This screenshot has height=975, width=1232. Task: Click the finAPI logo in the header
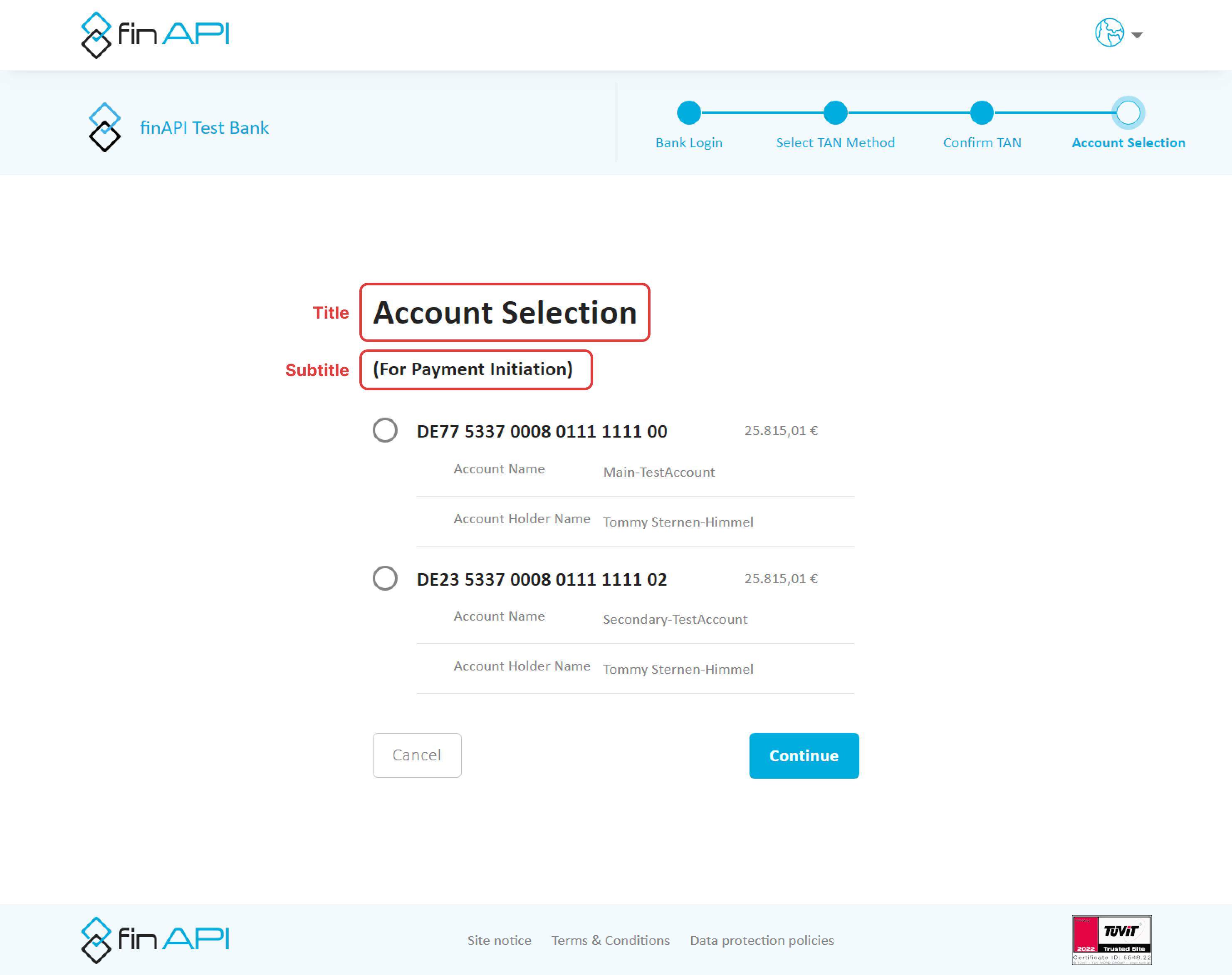[x=155, y=34]
